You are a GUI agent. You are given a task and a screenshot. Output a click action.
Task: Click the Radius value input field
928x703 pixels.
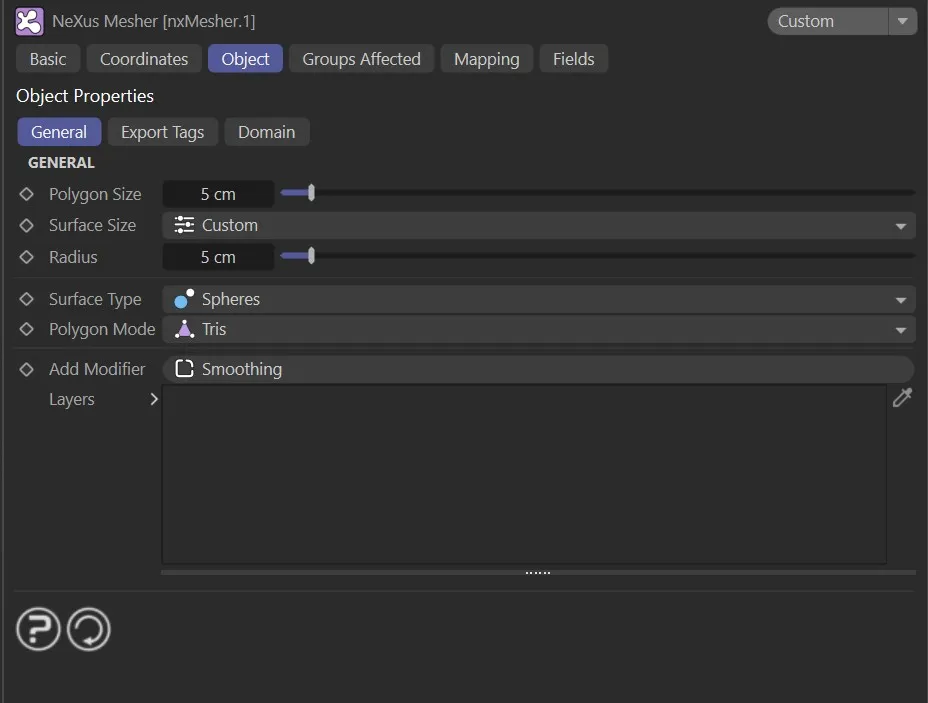pyautogui.click(x=218, y=257)
